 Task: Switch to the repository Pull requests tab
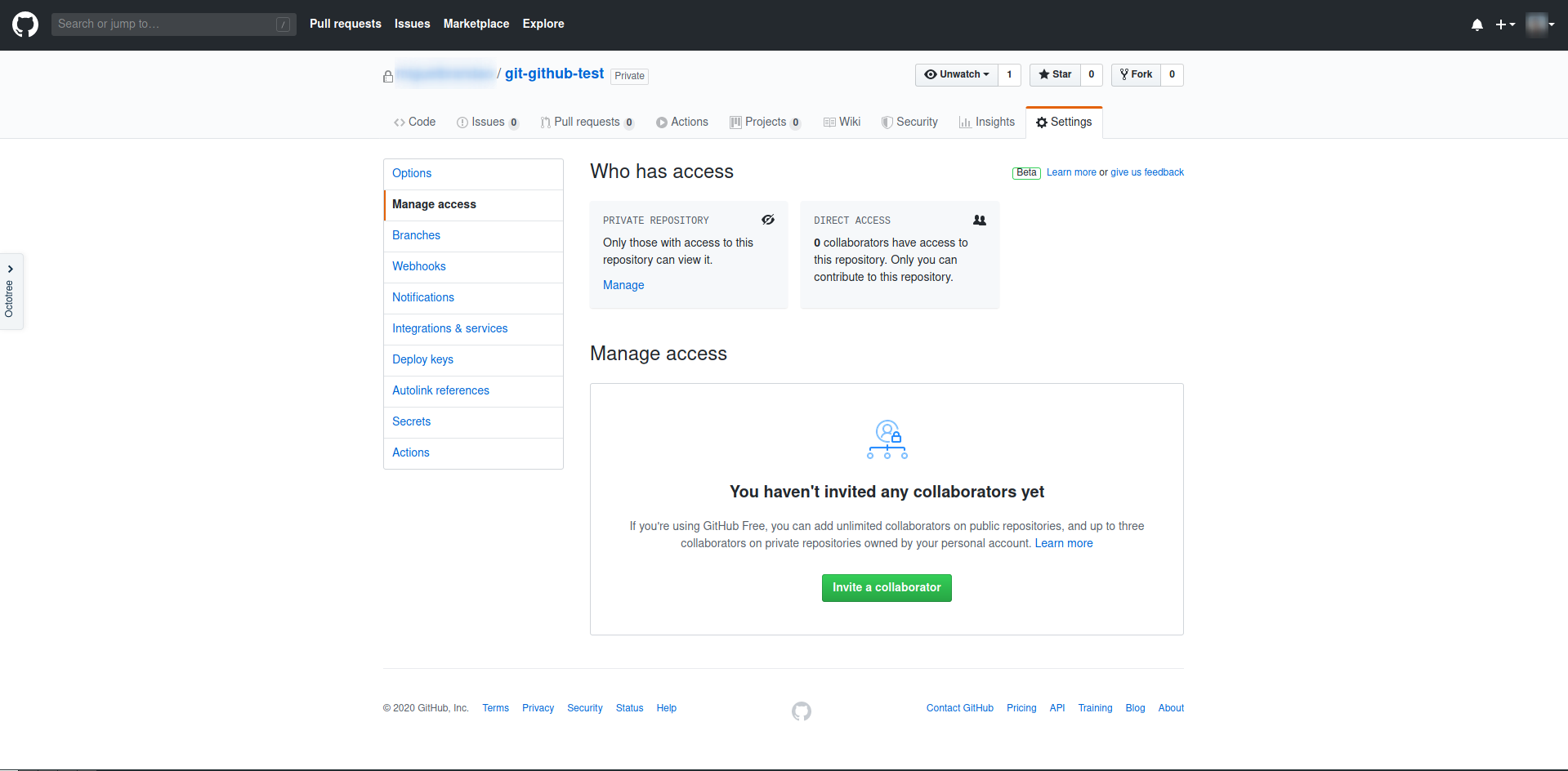coord(587,122)
